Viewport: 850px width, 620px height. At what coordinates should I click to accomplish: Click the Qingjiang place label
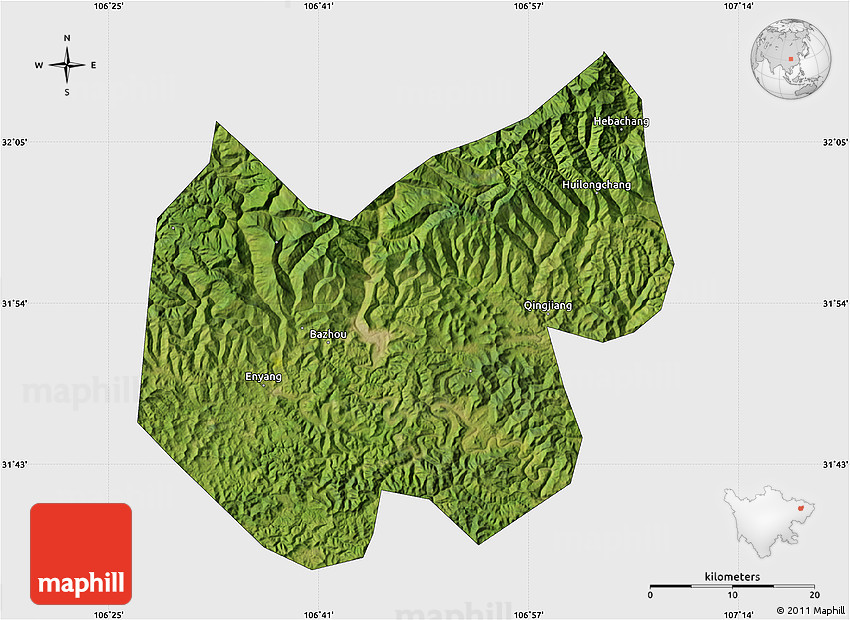548,305
